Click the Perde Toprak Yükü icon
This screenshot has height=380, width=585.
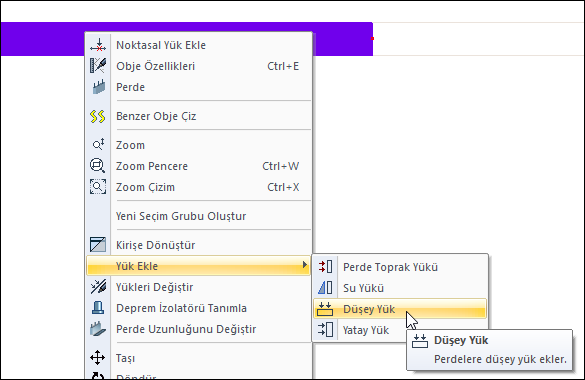point(325,267)
